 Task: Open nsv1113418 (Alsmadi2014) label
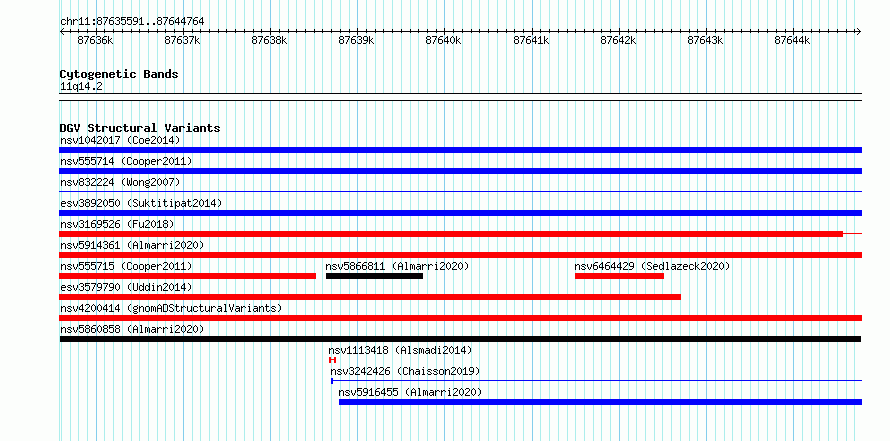[x=400, y=350]
